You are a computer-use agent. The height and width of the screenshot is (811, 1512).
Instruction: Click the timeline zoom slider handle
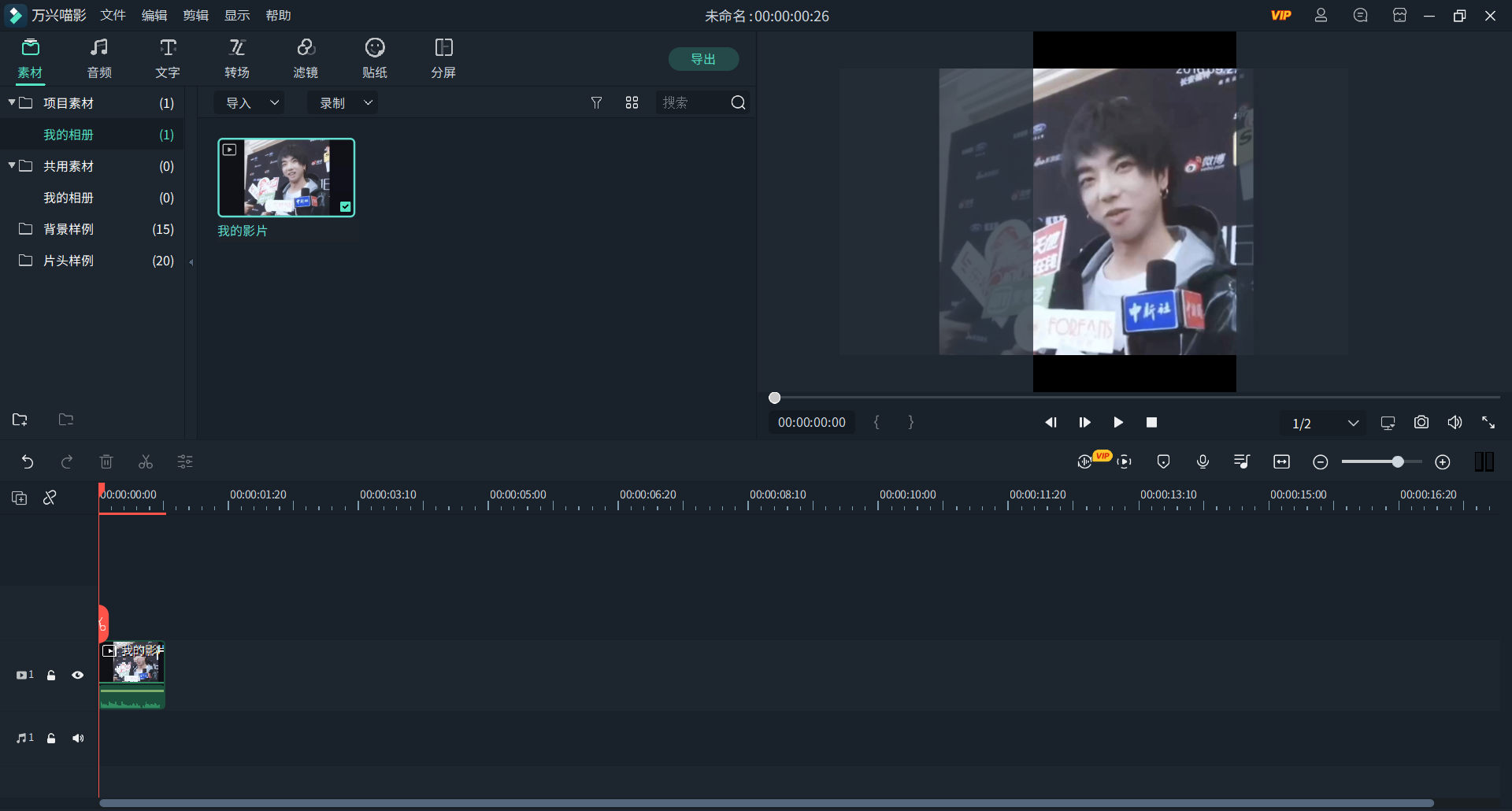click(x=1398, y=462)
